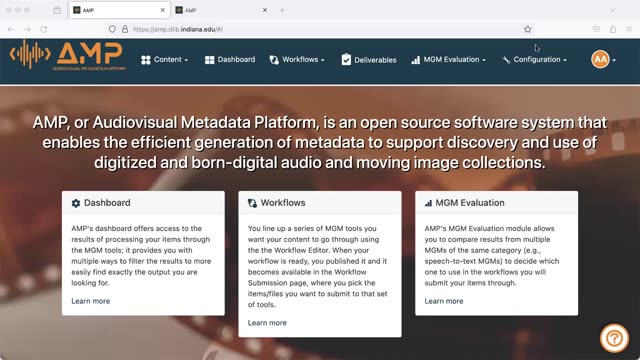Open the Configuration dropdown

pyautogui.click(x=535, y=60)
